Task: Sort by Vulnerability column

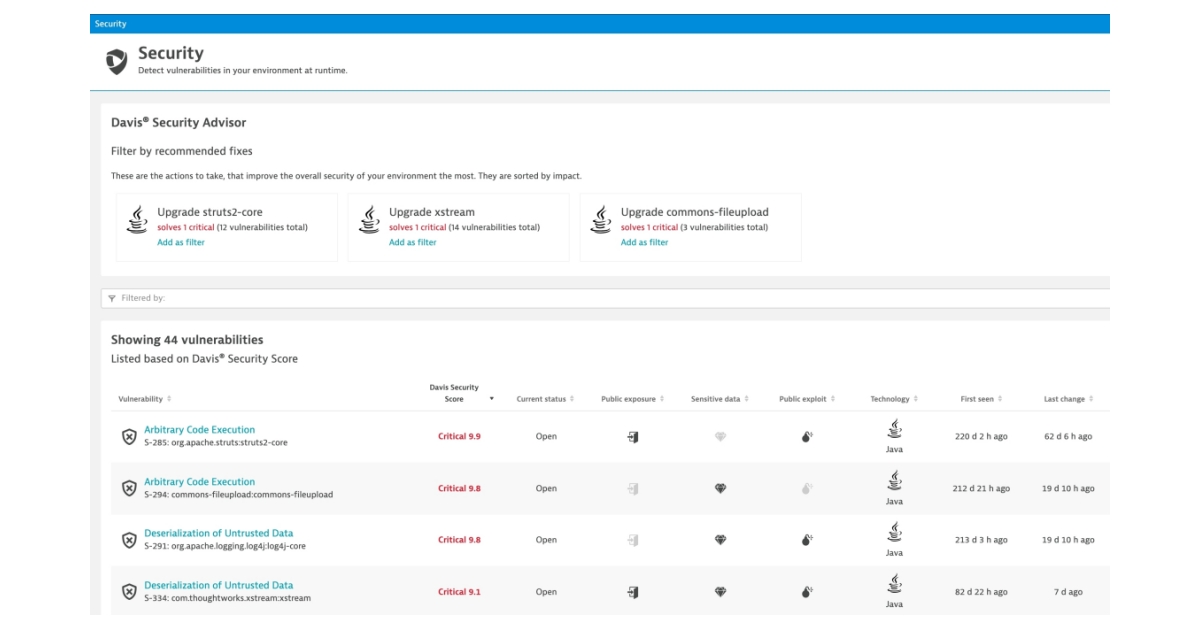Action: 145,399
